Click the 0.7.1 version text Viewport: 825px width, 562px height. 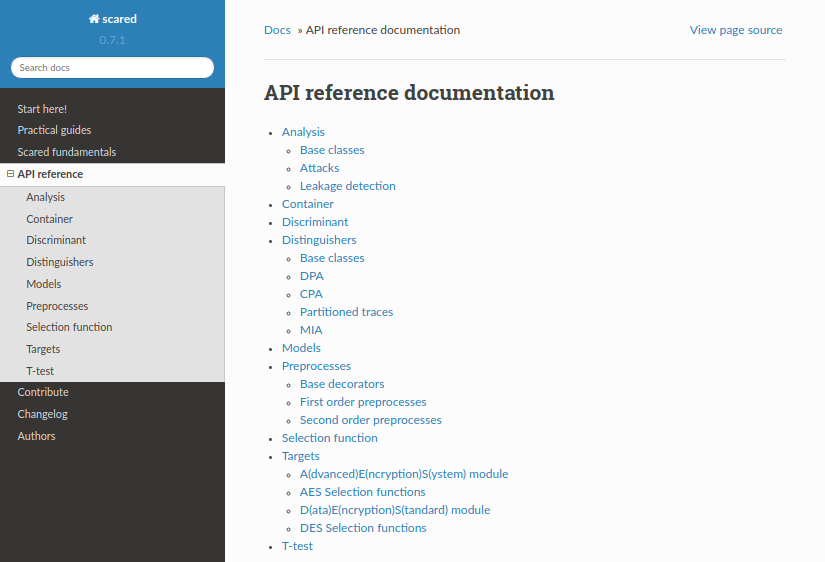[x=112, y=40]
